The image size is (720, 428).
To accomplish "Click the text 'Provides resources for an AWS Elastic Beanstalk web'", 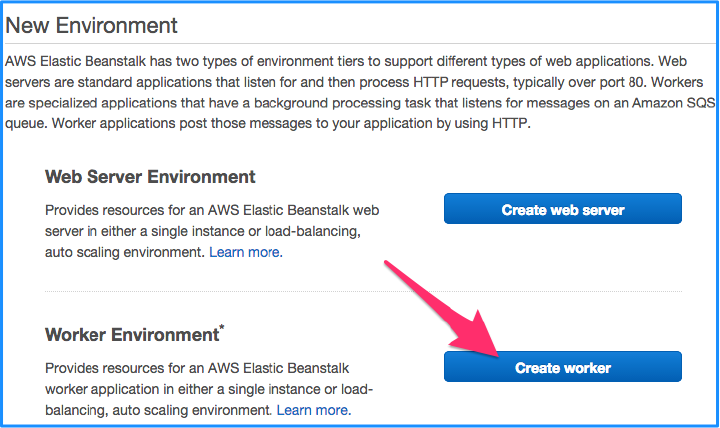I will coord(212,210).
